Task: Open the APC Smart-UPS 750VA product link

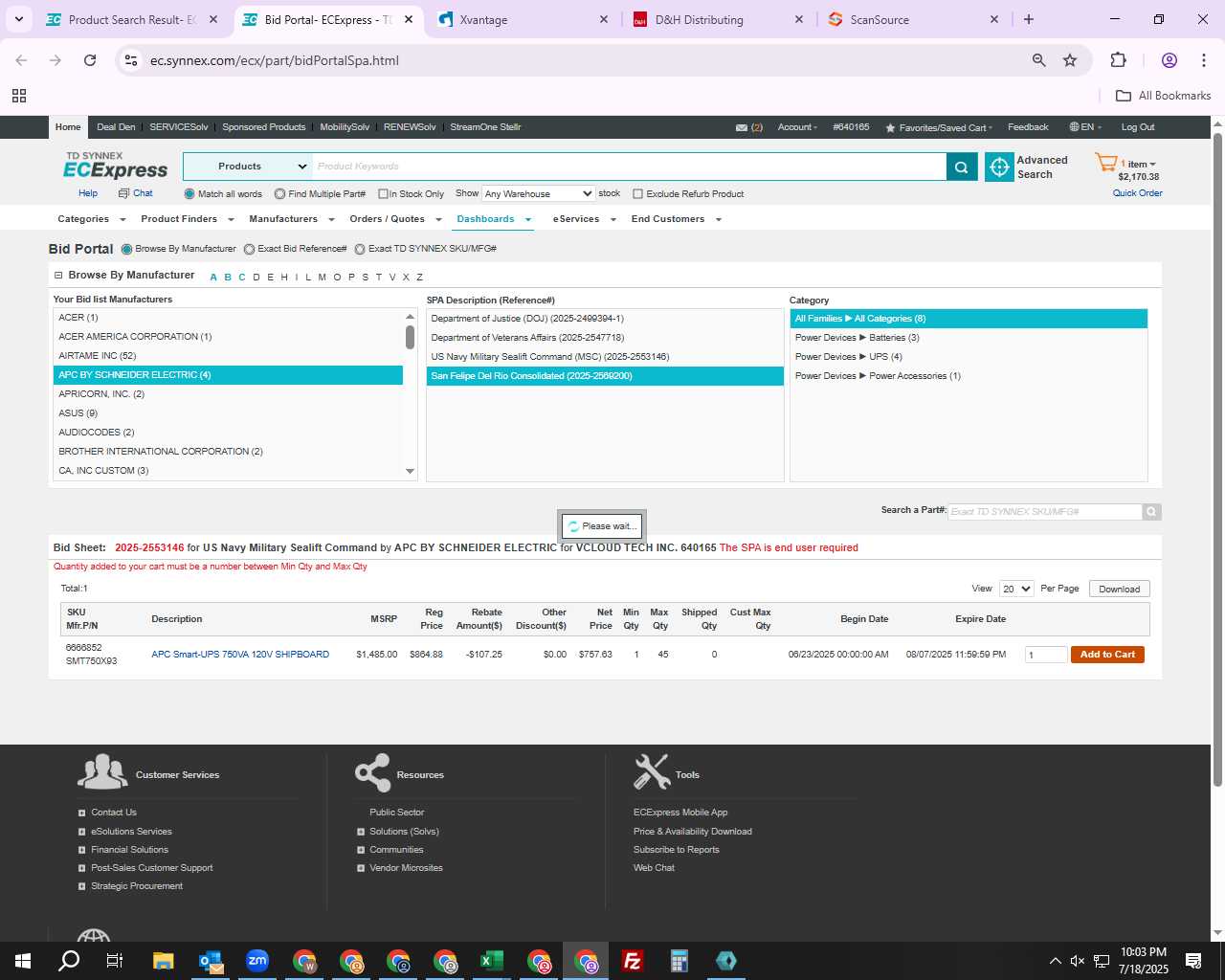Action: [240, 655]
